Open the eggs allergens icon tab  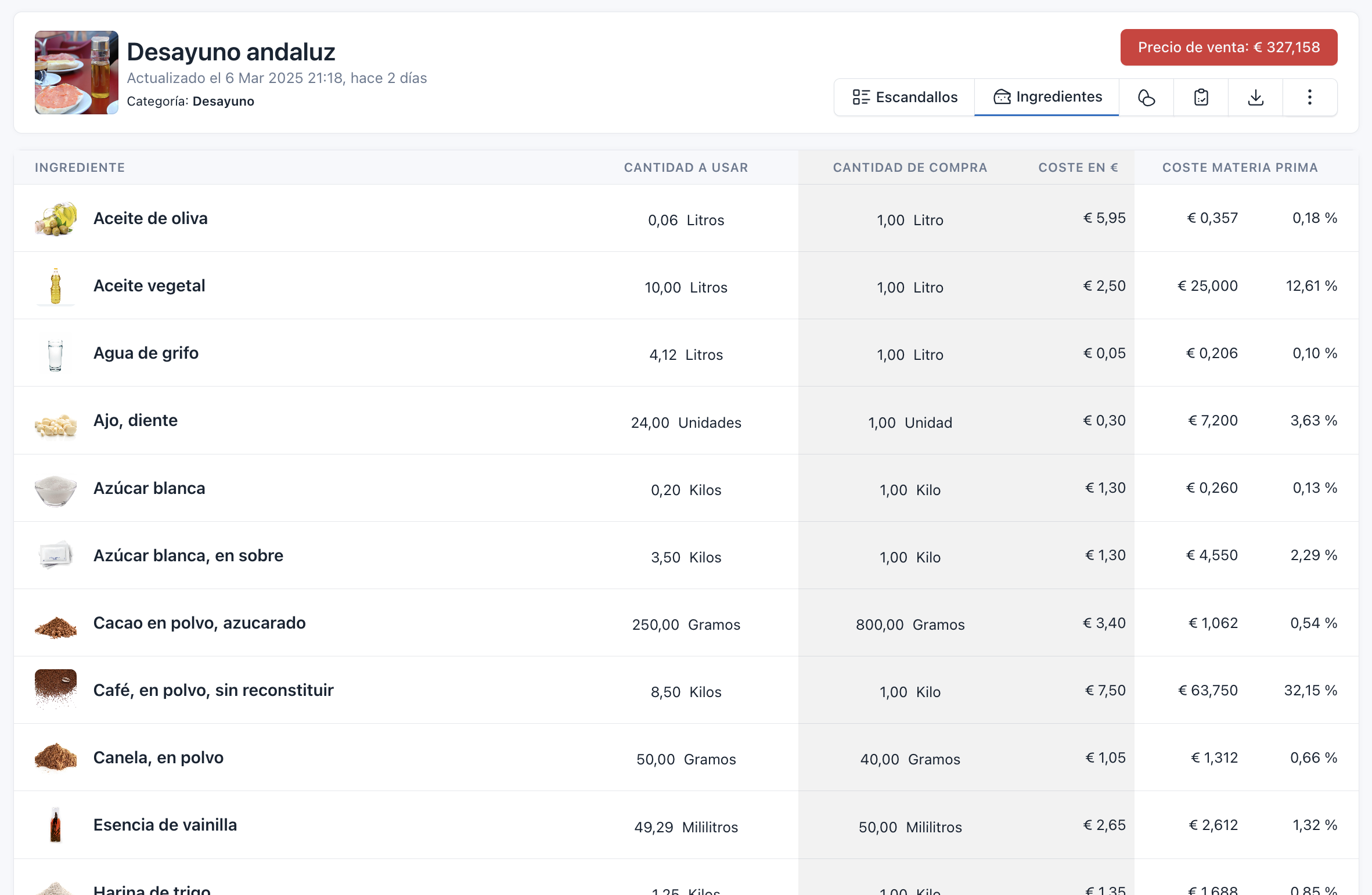tap(1146, 97)
